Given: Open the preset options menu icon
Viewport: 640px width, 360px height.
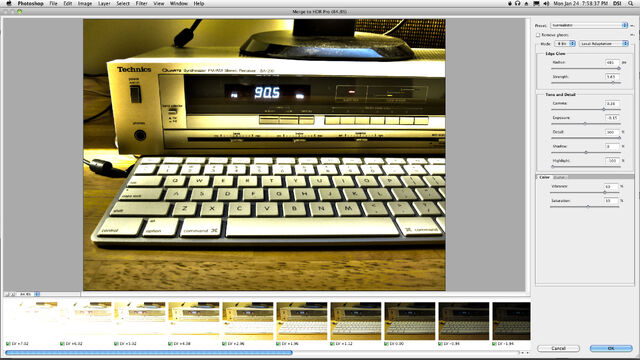Looking at the screenshot, I should 632,25.
